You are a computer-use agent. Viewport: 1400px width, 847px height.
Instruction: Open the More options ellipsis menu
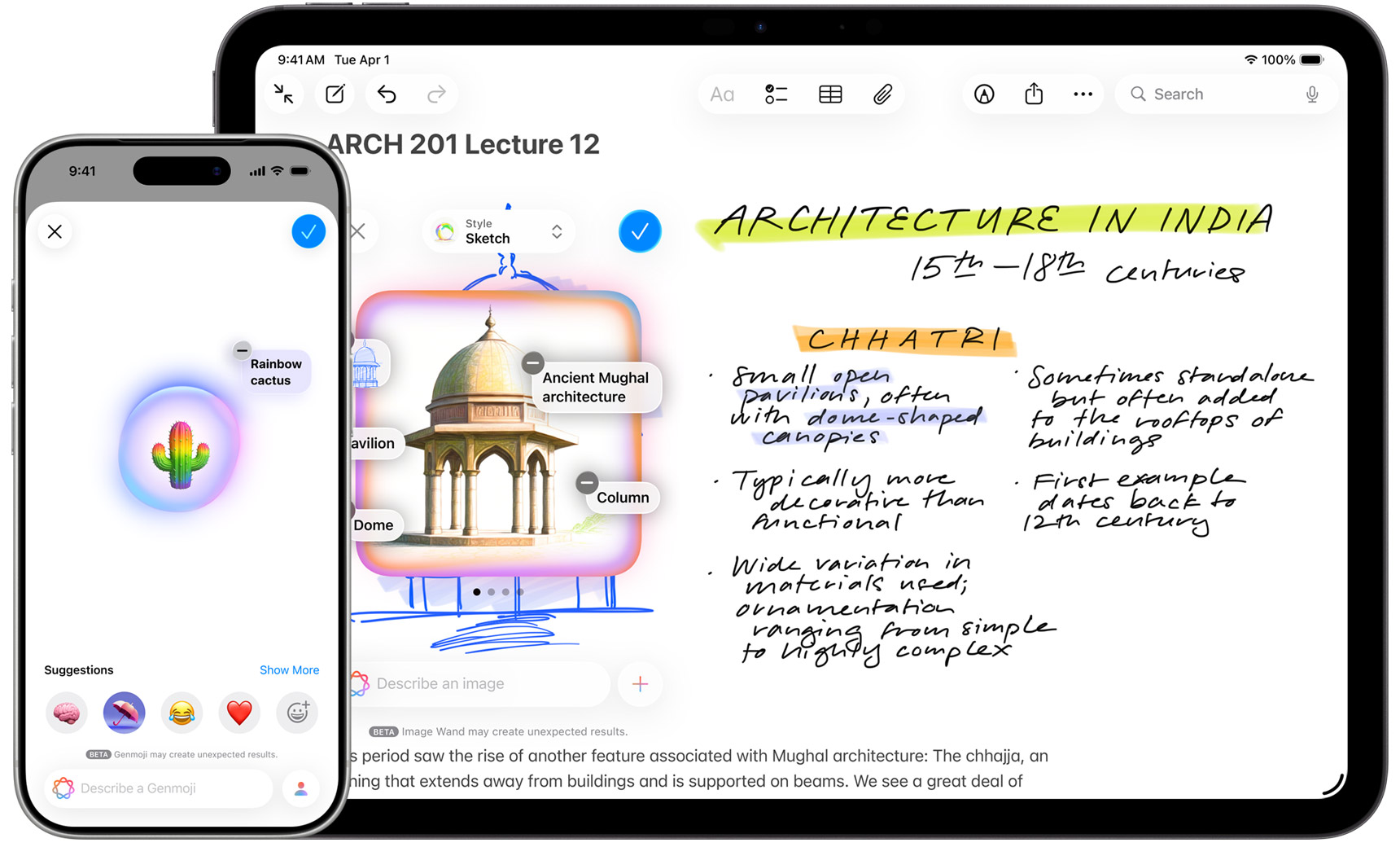click(x=1083, y=94)
